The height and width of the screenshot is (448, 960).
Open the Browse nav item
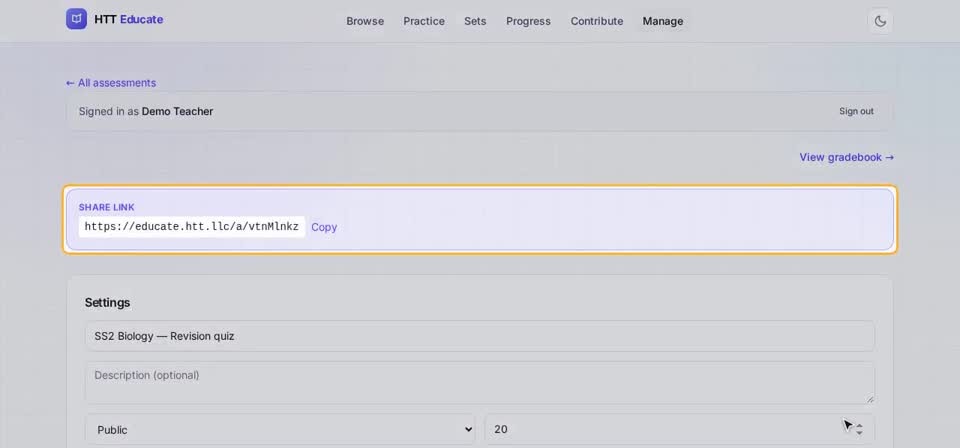coord(365,21)
